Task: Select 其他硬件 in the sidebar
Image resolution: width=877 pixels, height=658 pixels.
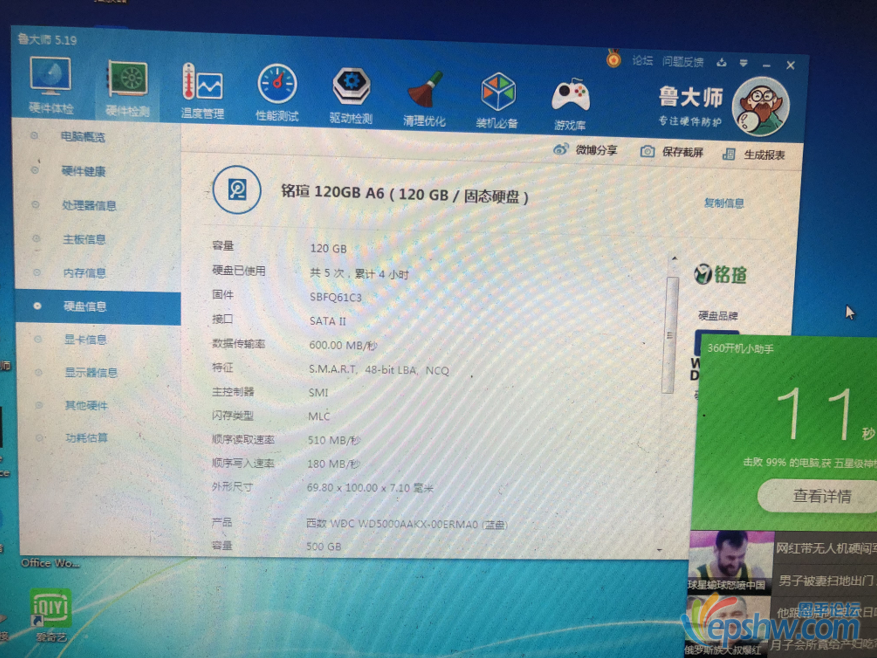Action: (x=86, y=405)
